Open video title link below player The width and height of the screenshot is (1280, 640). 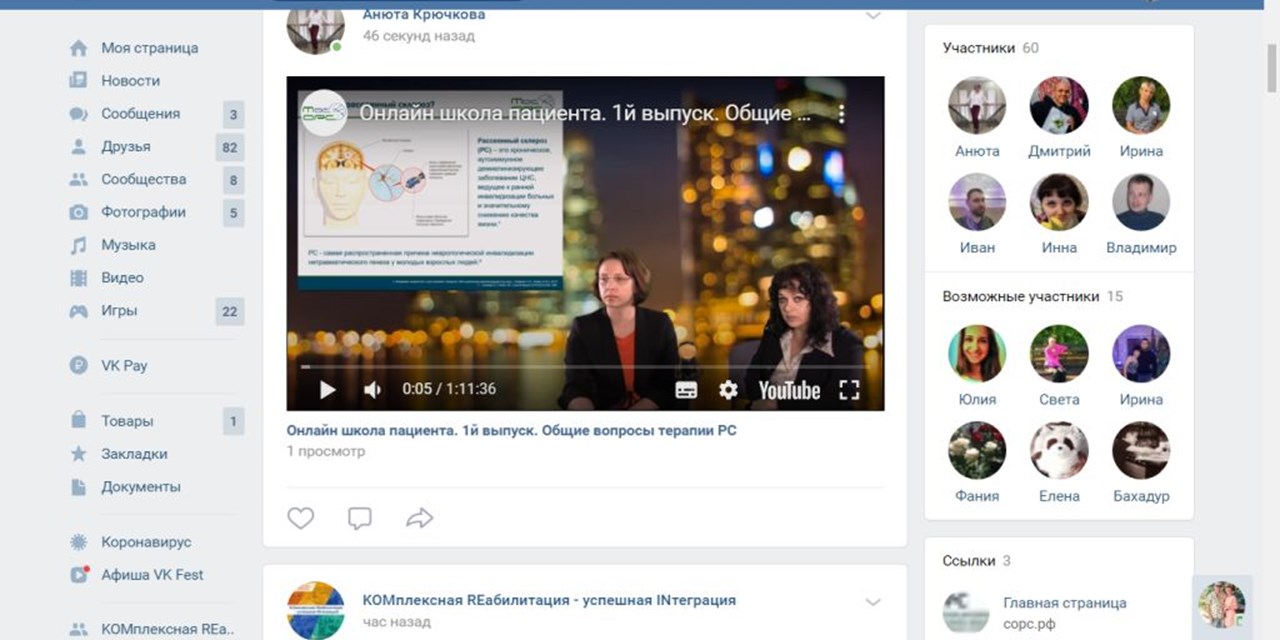pos(511,430)
